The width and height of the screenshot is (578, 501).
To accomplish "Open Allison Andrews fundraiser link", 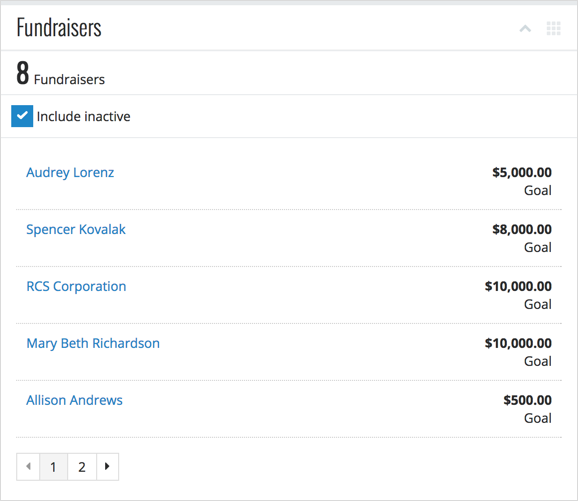I will coord(74,400).
